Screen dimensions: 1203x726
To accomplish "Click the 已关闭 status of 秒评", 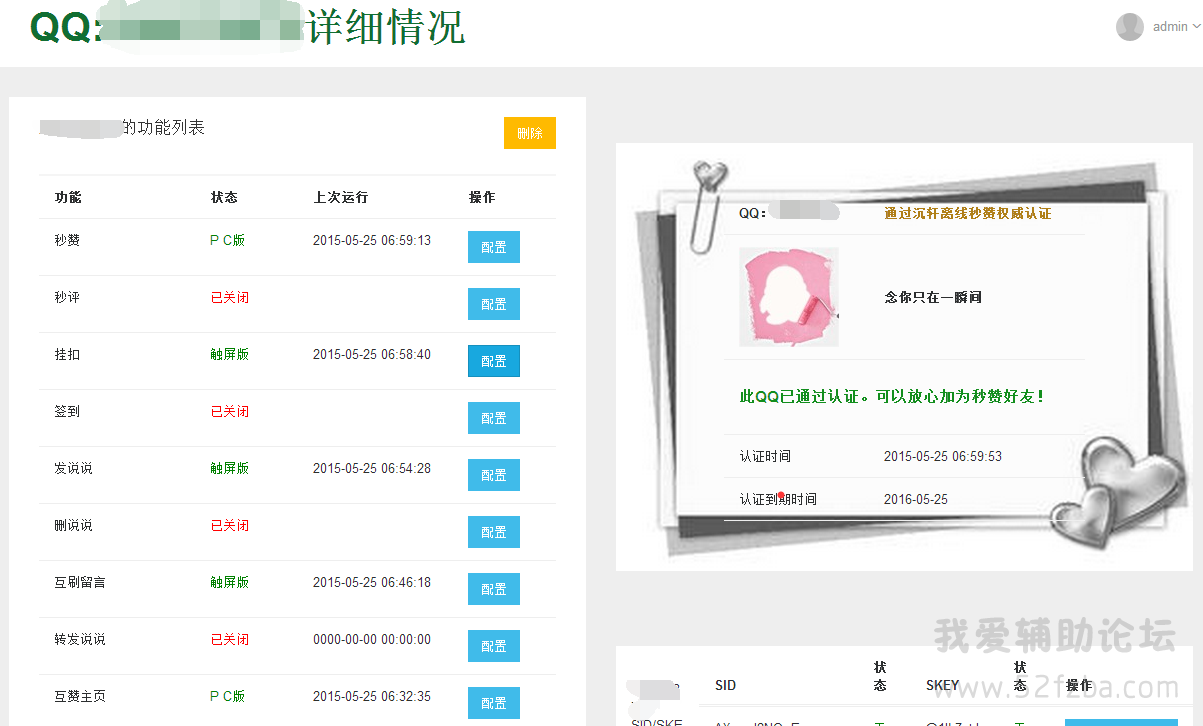I will [229, 297].
